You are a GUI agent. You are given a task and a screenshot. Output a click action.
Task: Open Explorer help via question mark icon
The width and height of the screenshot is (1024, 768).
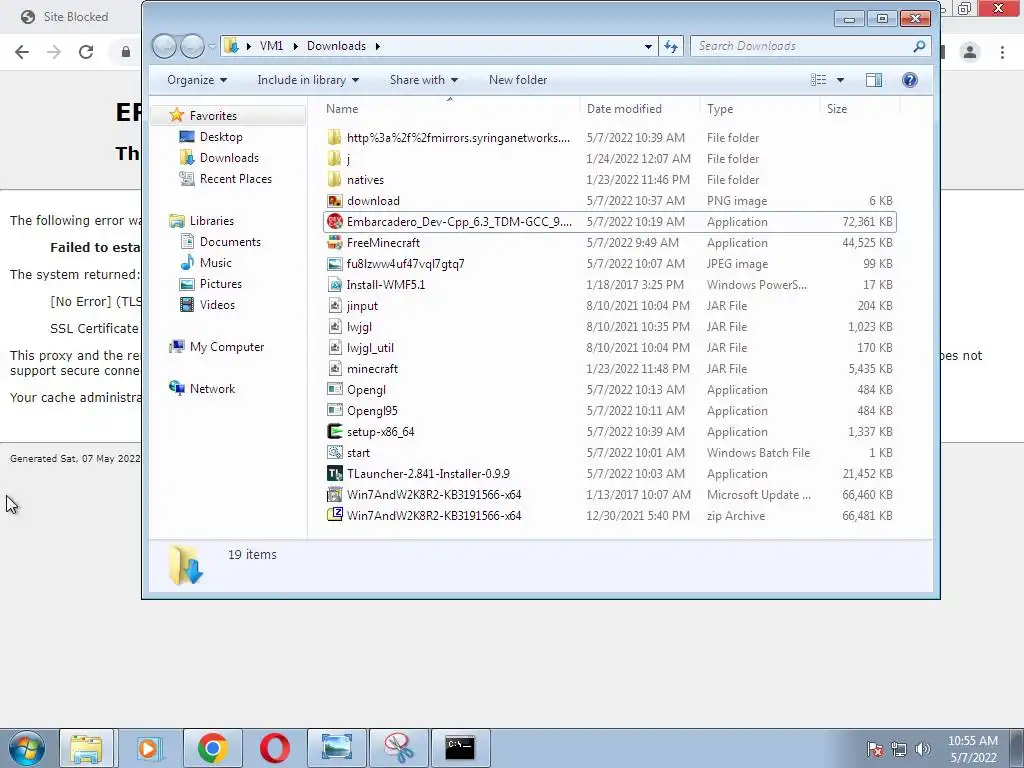coord(910,80)
